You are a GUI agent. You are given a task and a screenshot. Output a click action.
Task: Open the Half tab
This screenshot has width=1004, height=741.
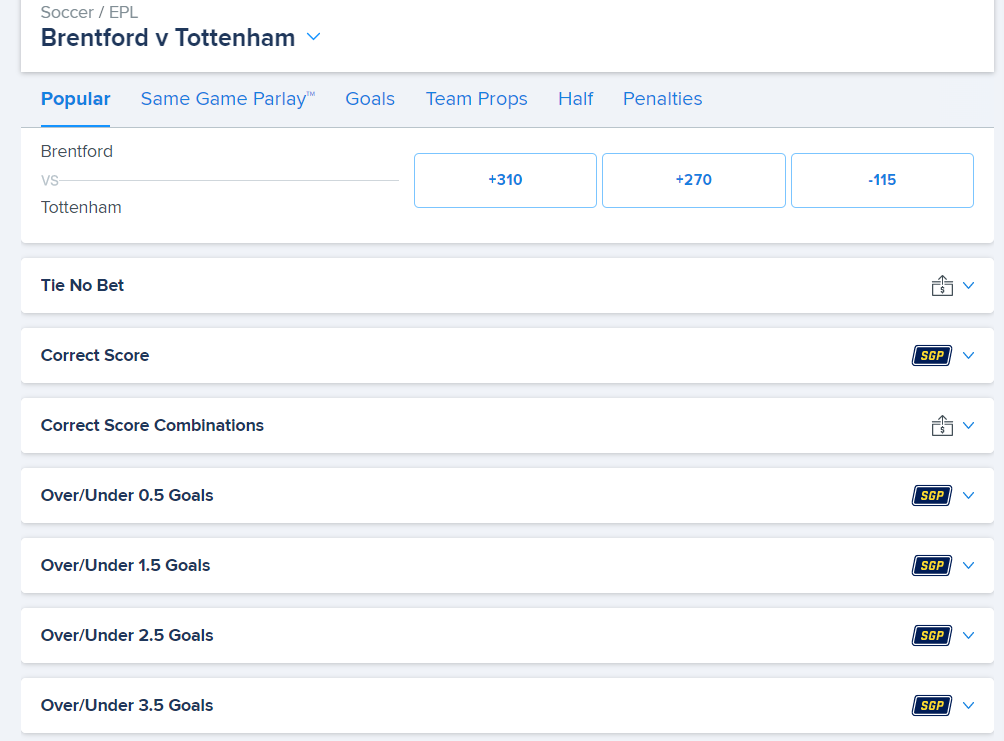coord(576,99)
